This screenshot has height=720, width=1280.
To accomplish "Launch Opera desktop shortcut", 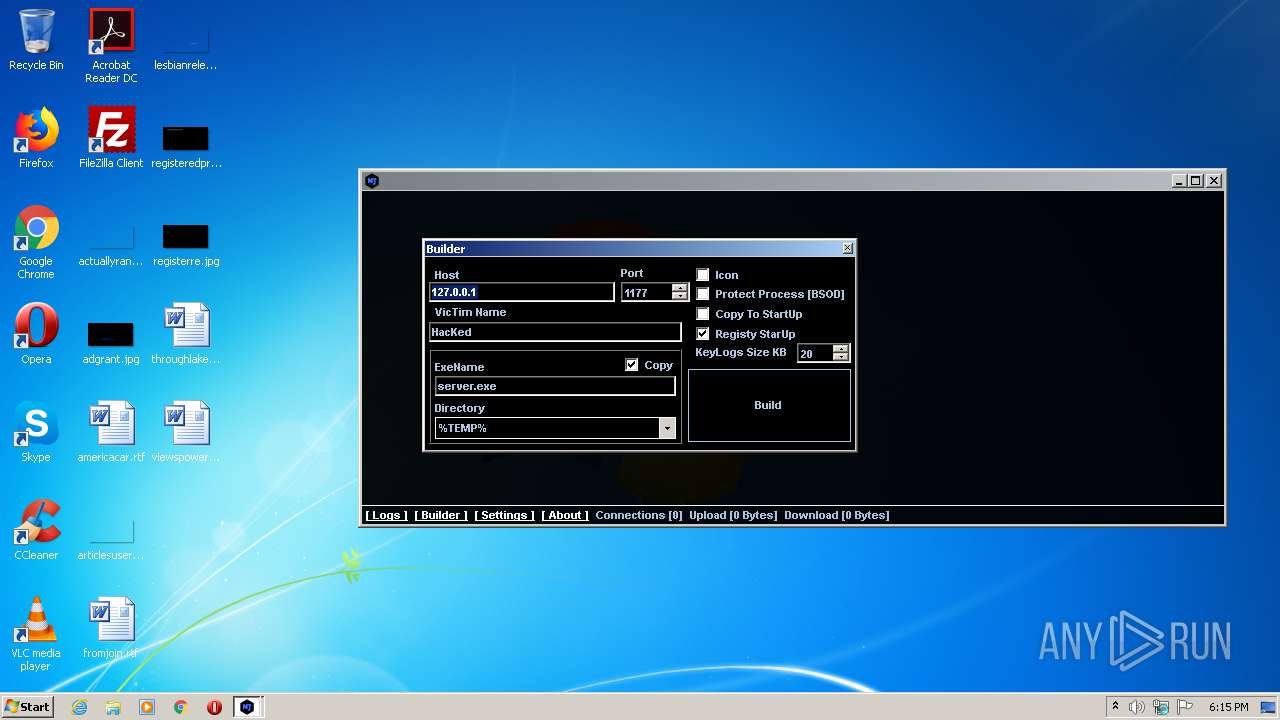I will 36,334.
